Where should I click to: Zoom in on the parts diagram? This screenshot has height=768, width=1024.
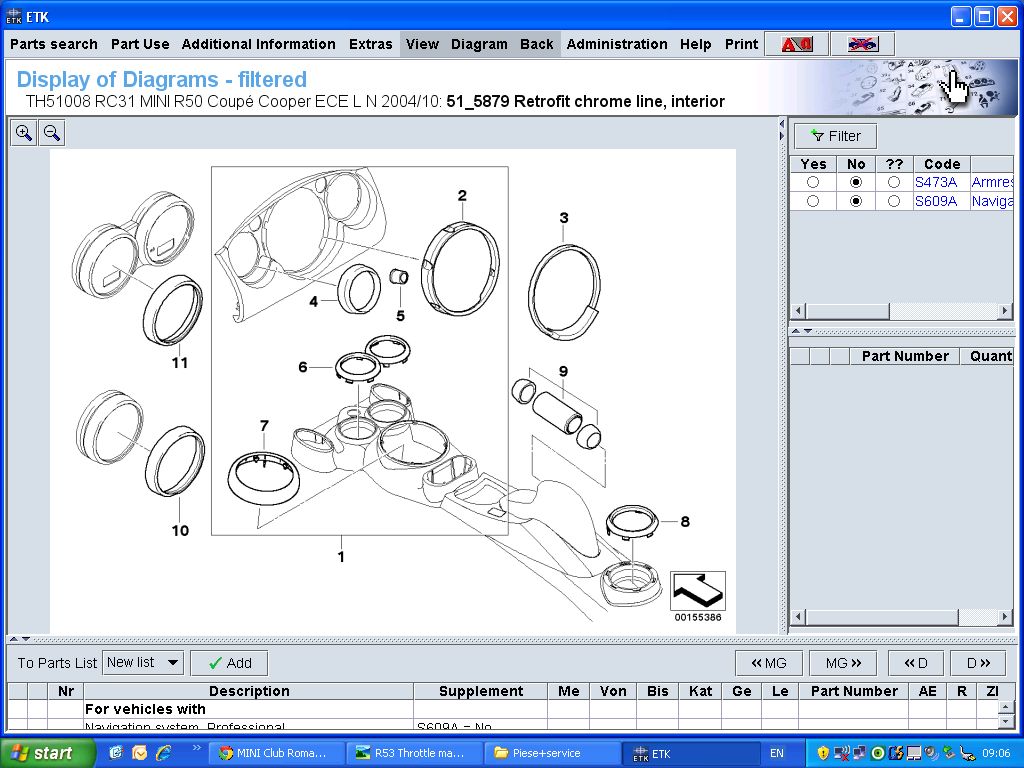(23, 133)
